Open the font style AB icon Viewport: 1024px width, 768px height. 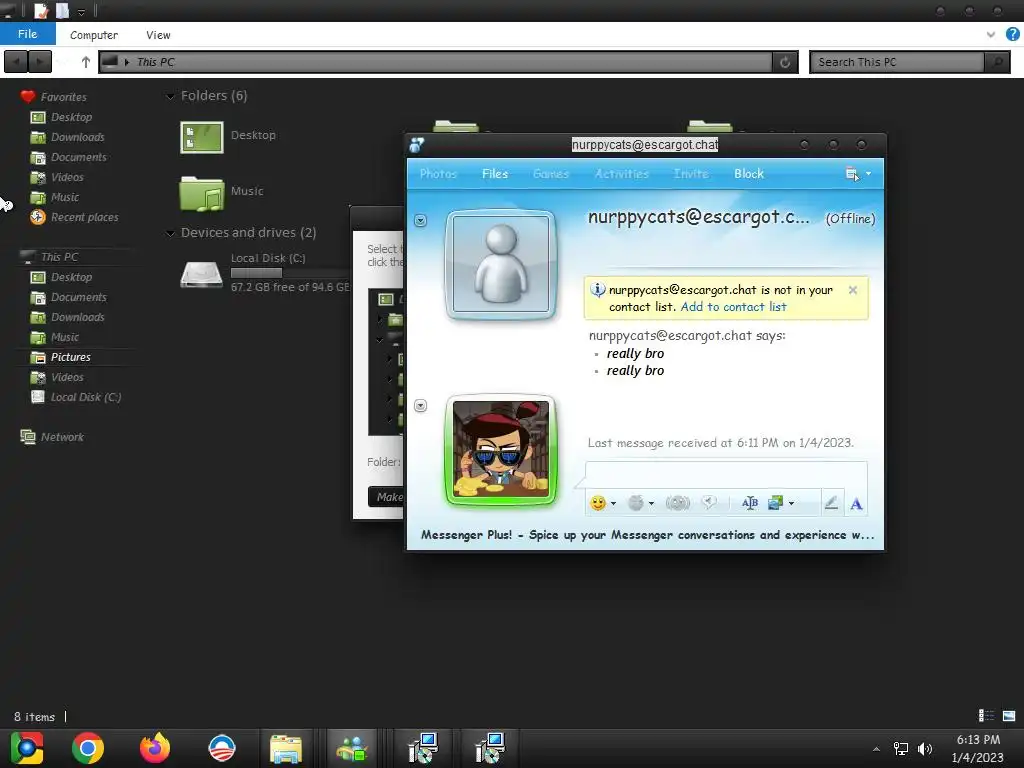(750, 503)
